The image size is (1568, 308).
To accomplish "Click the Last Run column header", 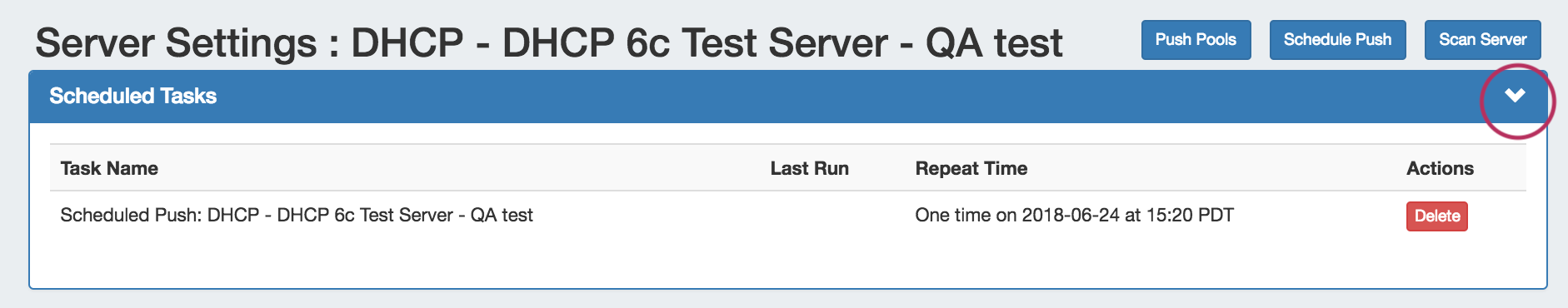I will (809, 168).
